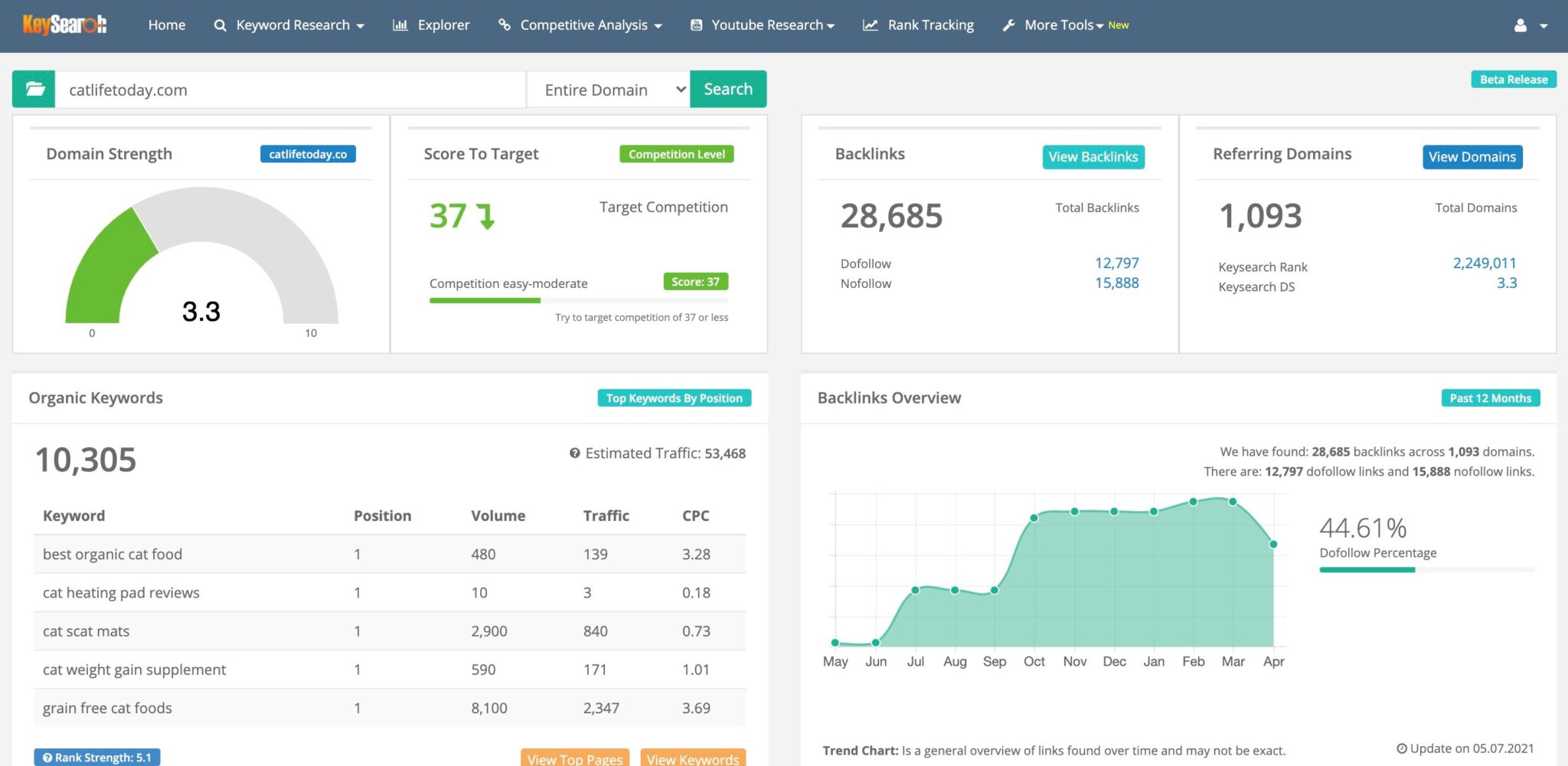Click the 44.61% dofollow value
This screenshot has width=1568, height=766.
1363,528
